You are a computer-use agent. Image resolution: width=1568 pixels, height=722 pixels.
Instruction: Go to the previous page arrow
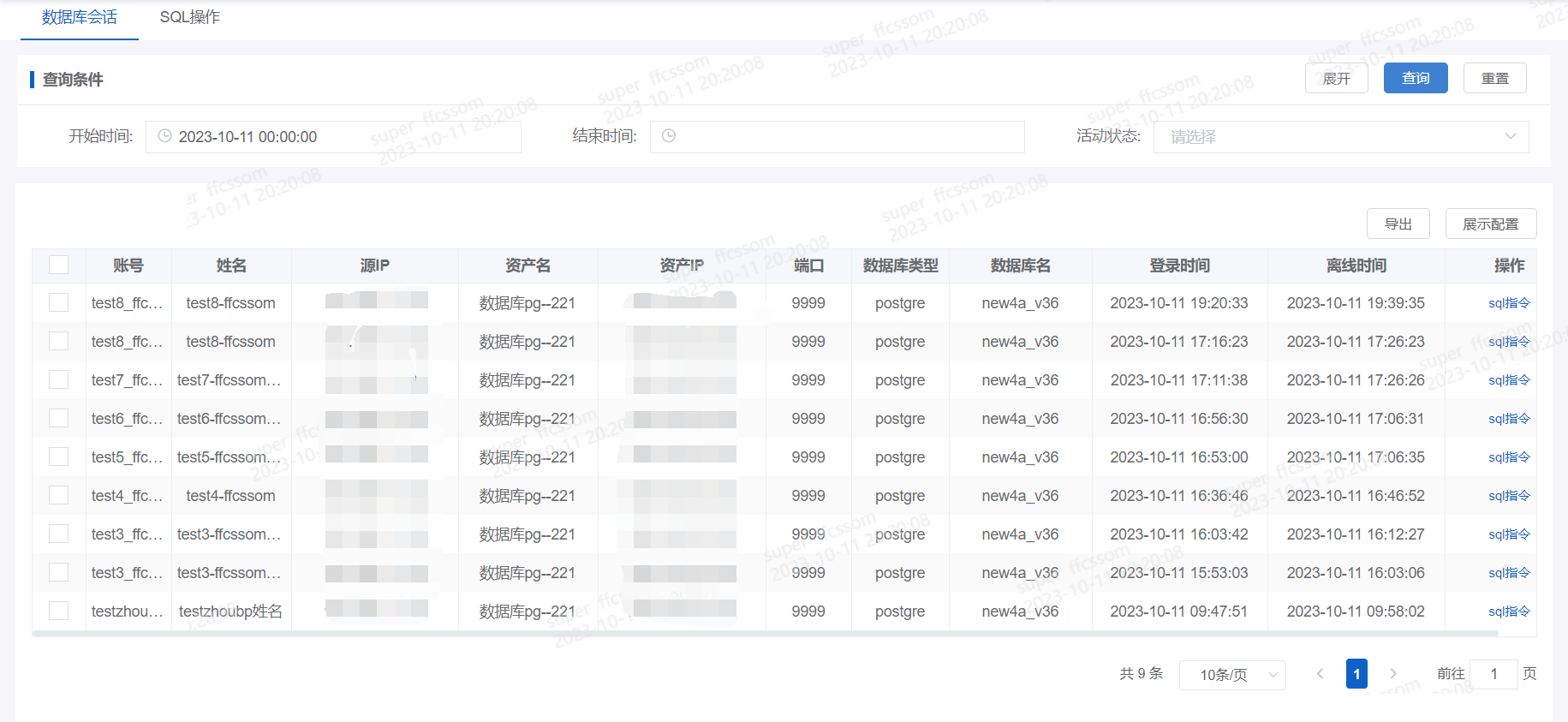click(1320, 674)
